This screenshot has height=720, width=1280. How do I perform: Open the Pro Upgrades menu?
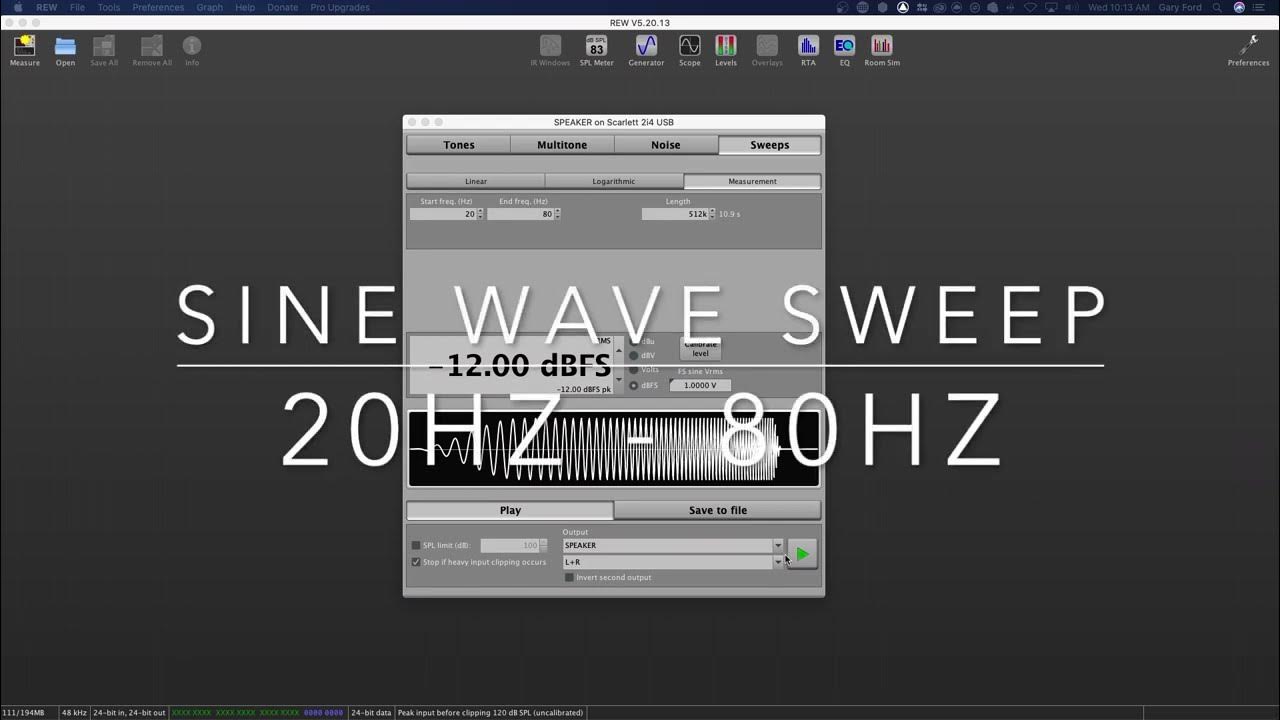point(340,7)
